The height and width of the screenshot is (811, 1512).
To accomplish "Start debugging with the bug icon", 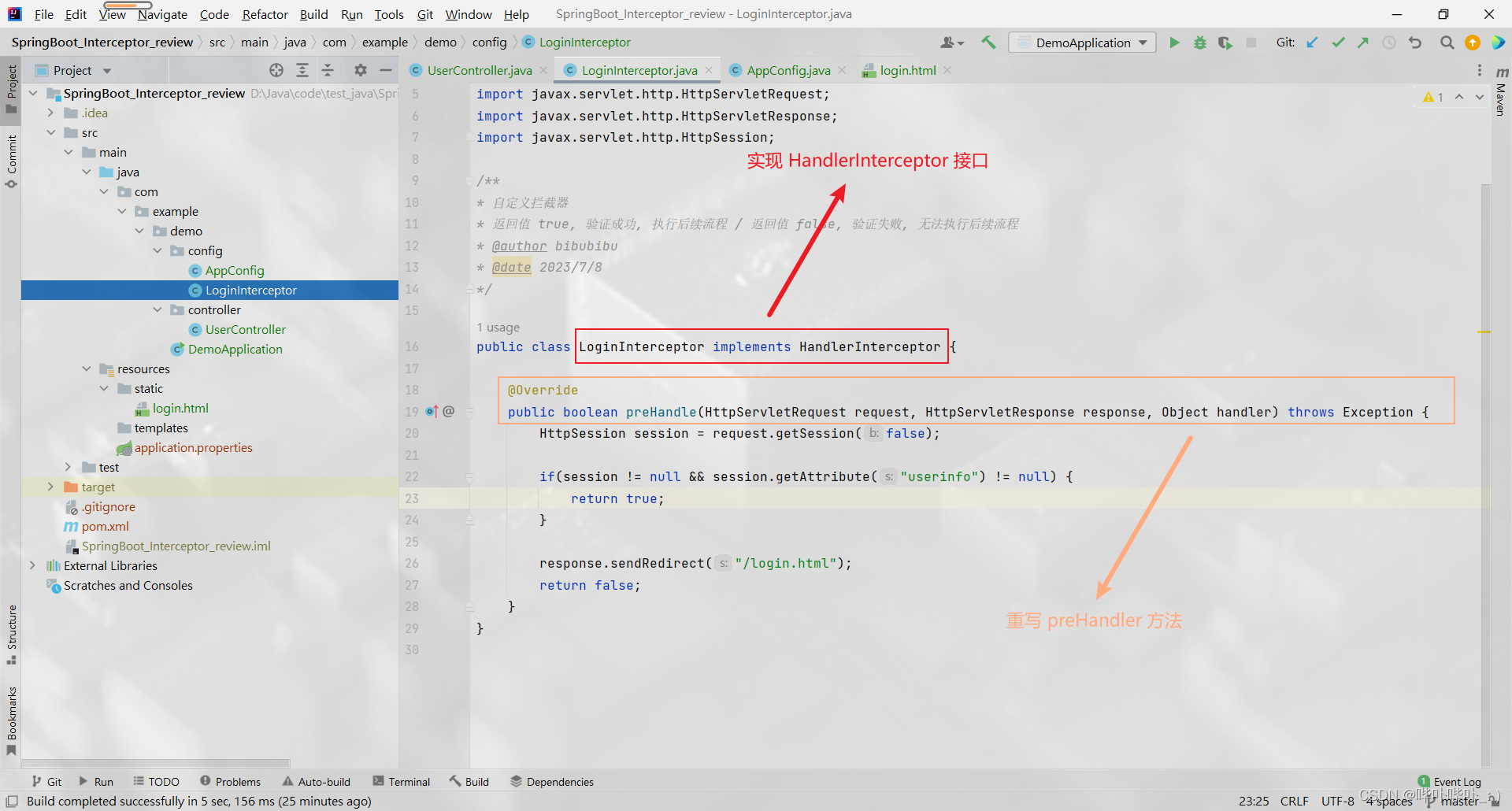I will (1199, 43).
